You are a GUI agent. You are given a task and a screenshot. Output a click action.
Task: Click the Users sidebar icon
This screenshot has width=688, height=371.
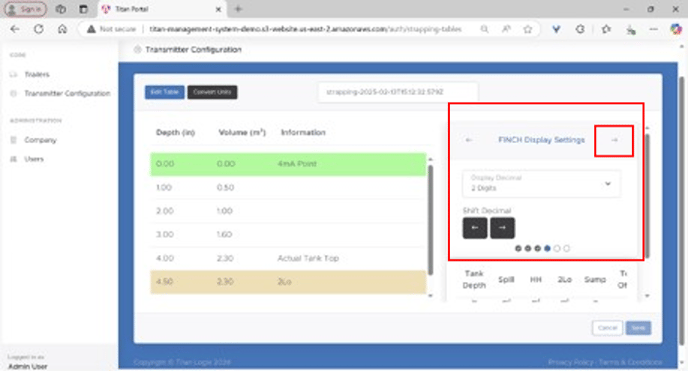tap(14, 159)
